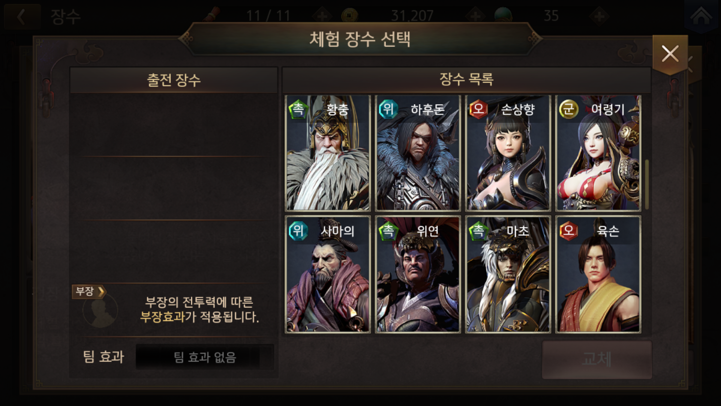Image resolution: width=721 pixels, height=406 pixels.
Task: Click the 부장 deputy slot silhouette
Action: (100, 310)
